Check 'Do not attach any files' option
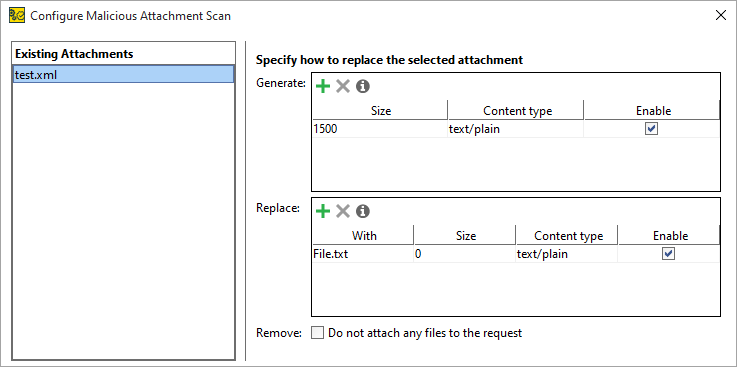 pyautogui.click(x=318, y=333)
